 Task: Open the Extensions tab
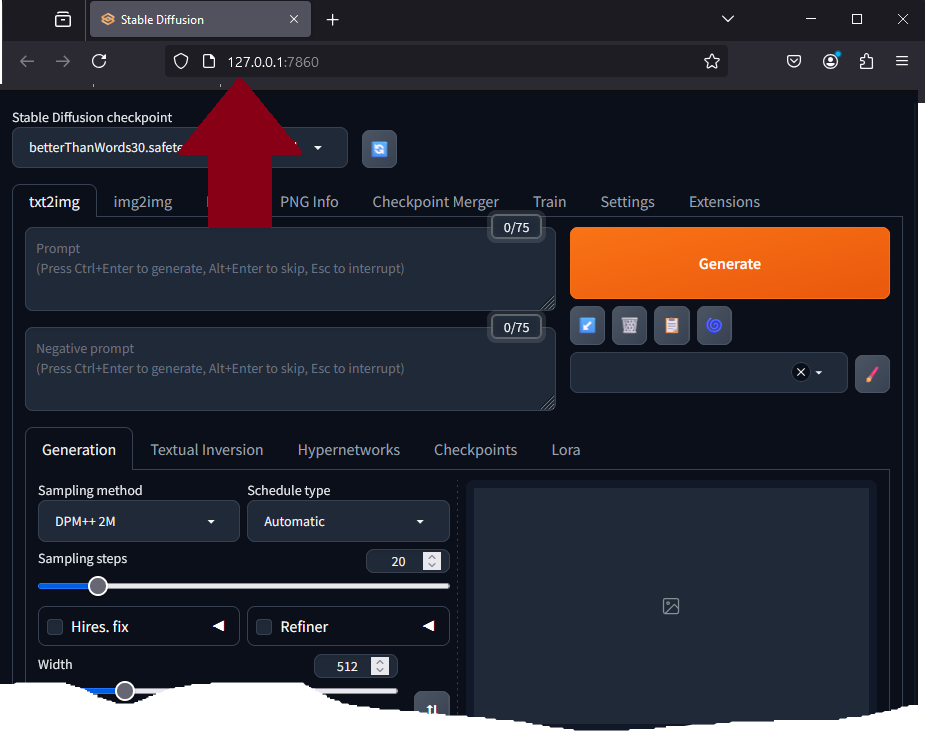724,202
